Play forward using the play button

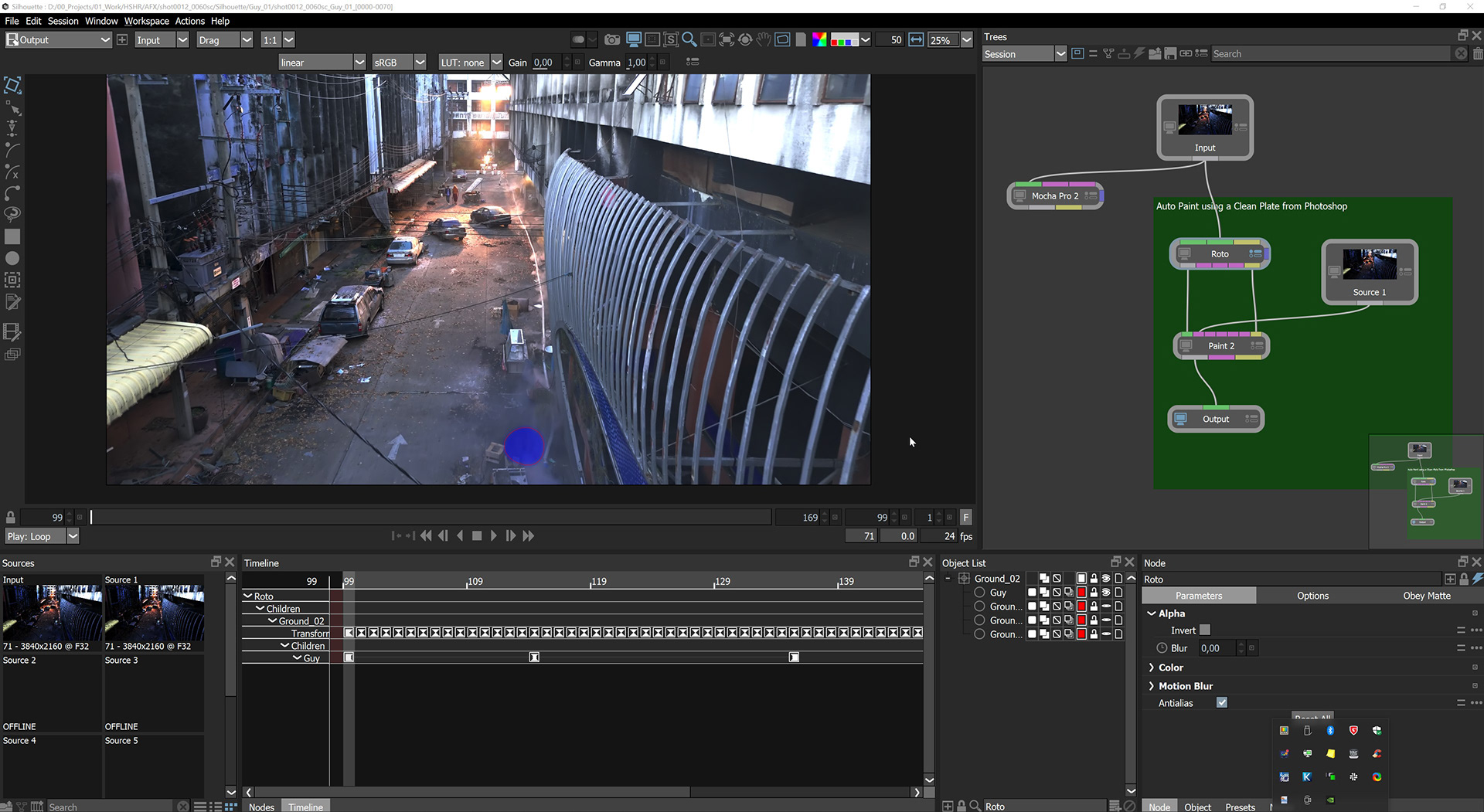pos(494,535)
